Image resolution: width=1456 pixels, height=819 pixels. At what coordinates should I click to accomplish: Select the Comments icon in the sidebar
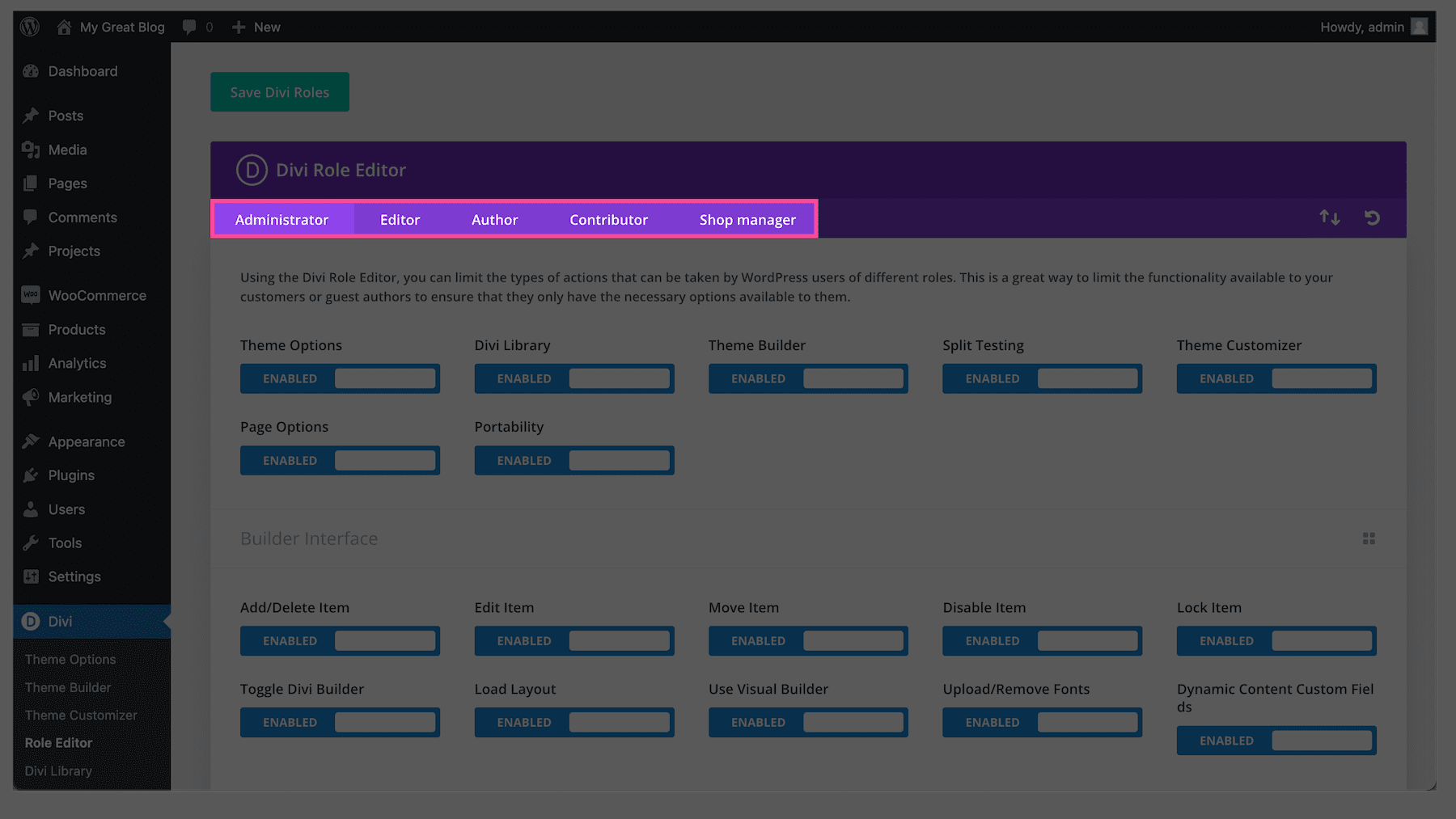pos(30,217)
